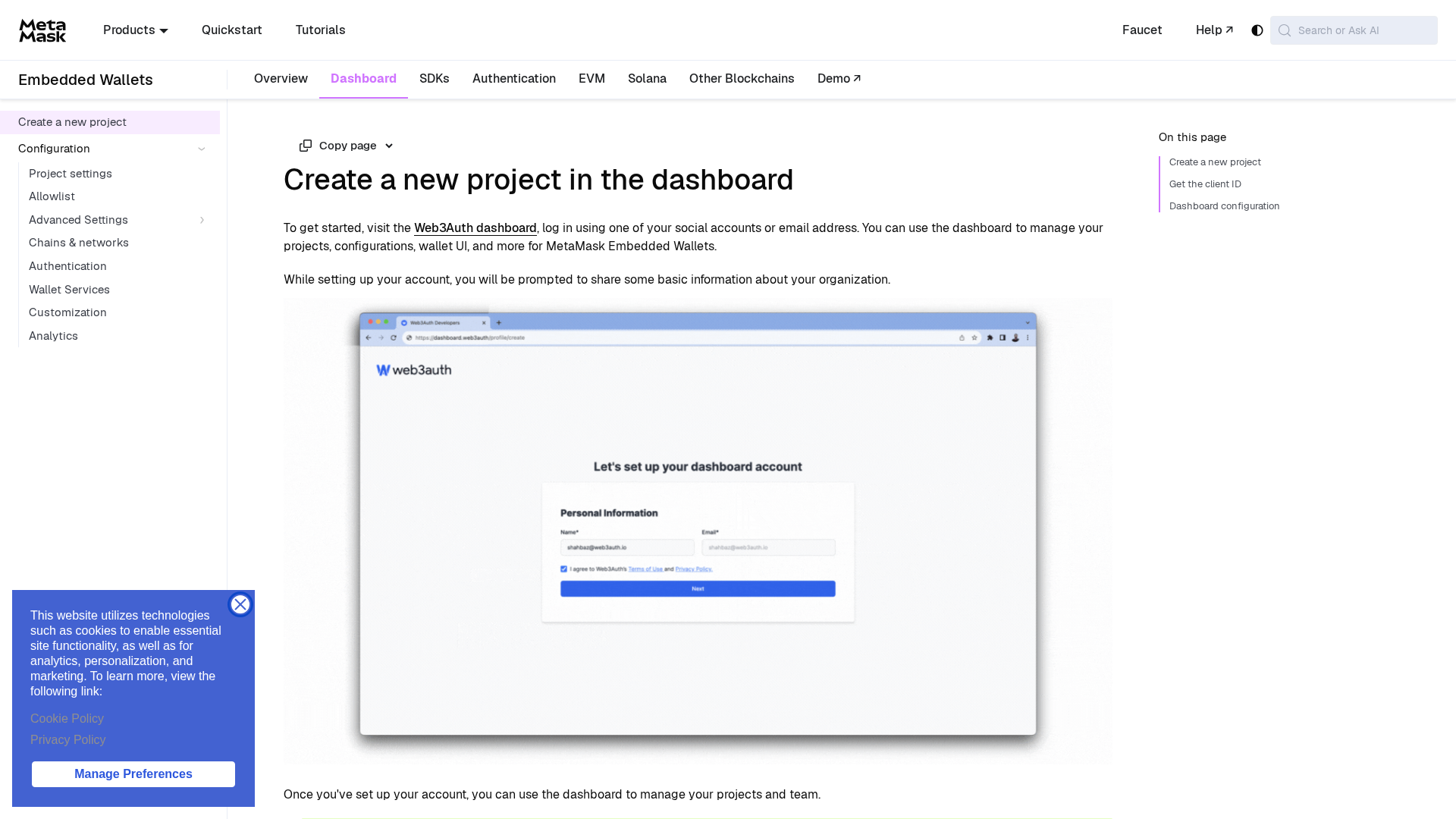Open Copy page dropdown chevron
The height and width of the screenshot is (819, 1456).
389,146
